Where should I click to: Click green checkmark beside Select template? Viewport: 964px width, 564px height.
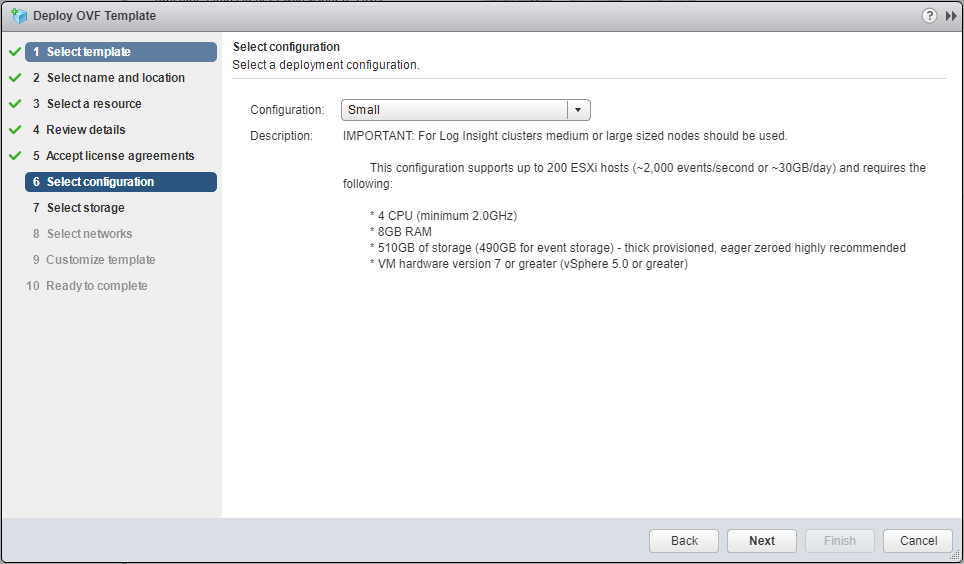coord(15,52)
